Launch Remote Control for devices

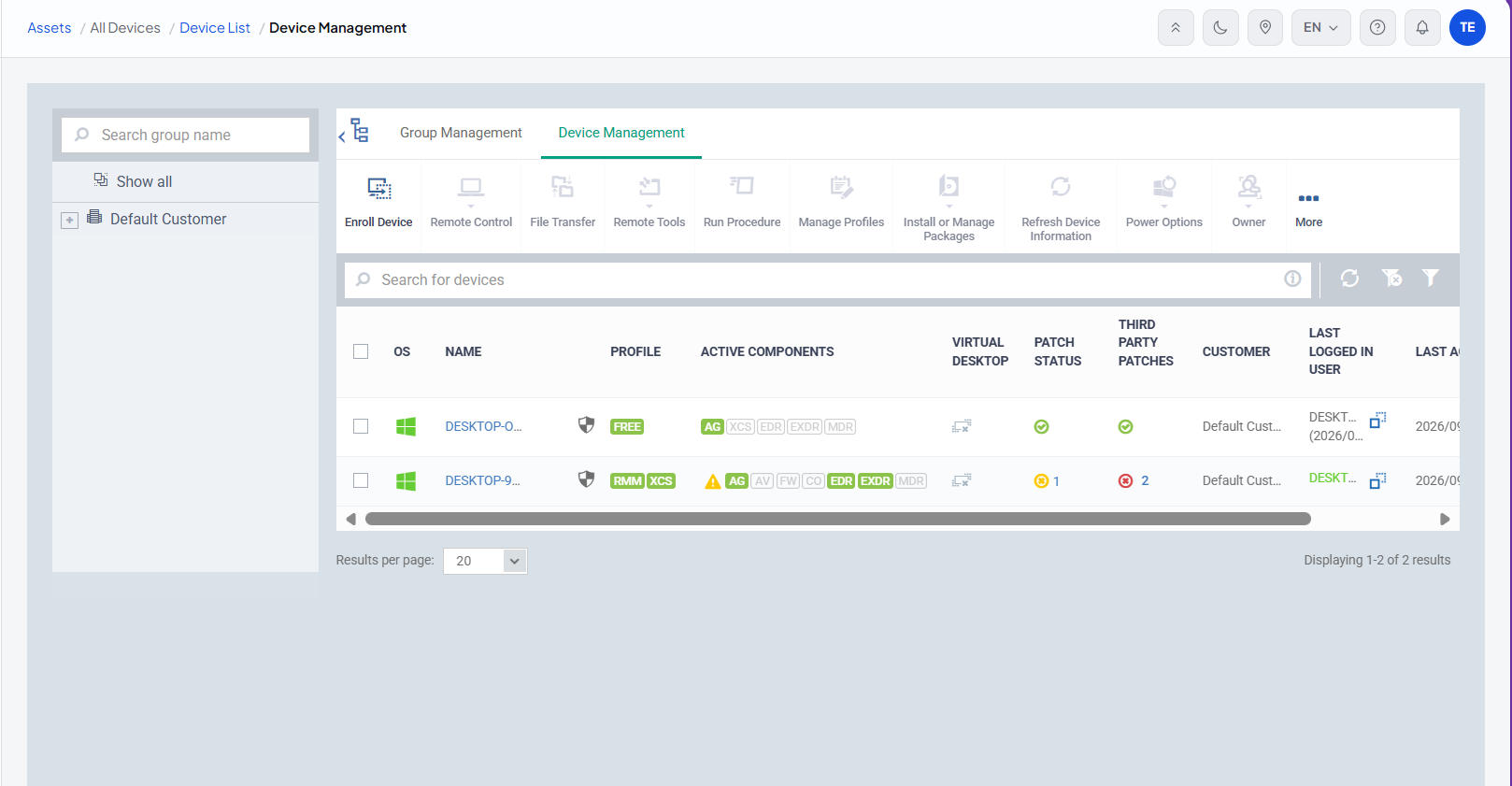point(471,203)
